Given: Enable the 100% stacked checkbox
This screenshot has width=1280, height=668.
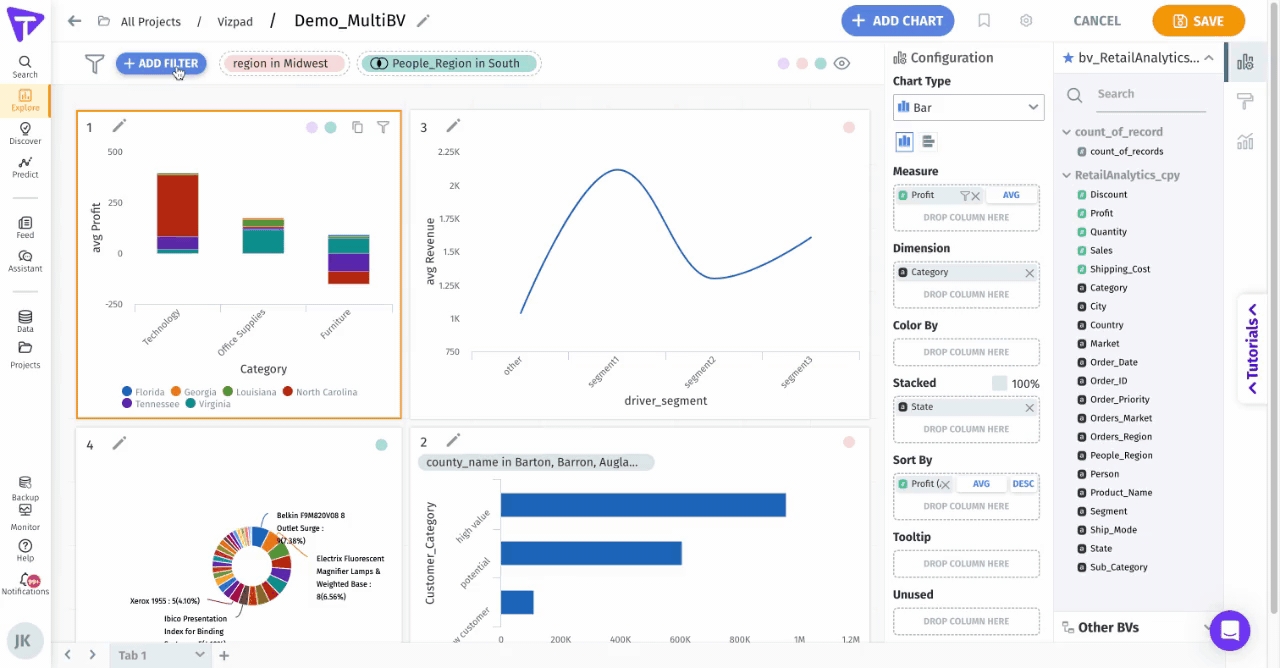Looking at the screenshot, I should [x=999, y=383].
